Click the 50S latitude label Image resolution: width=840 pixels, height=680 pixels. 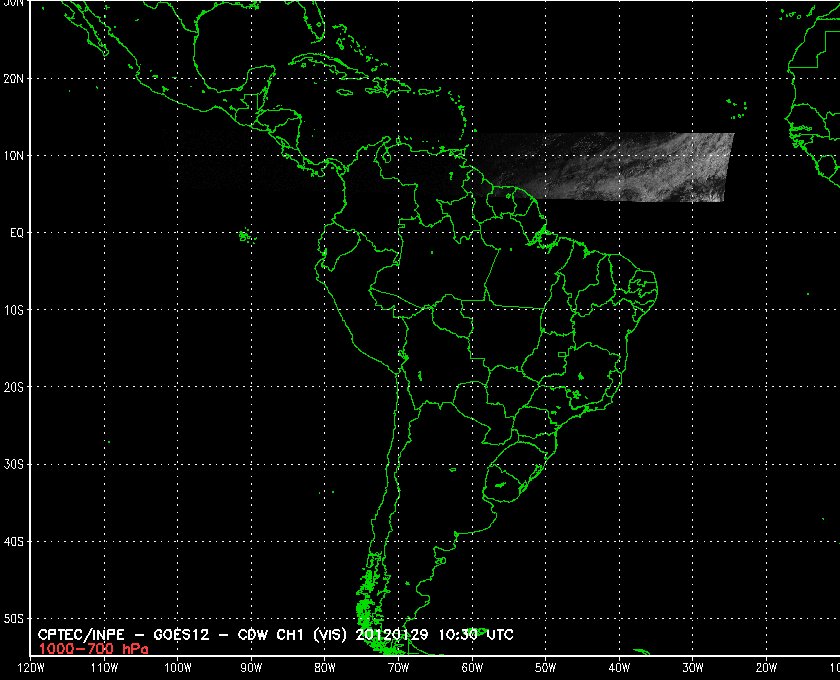(14, 619)
